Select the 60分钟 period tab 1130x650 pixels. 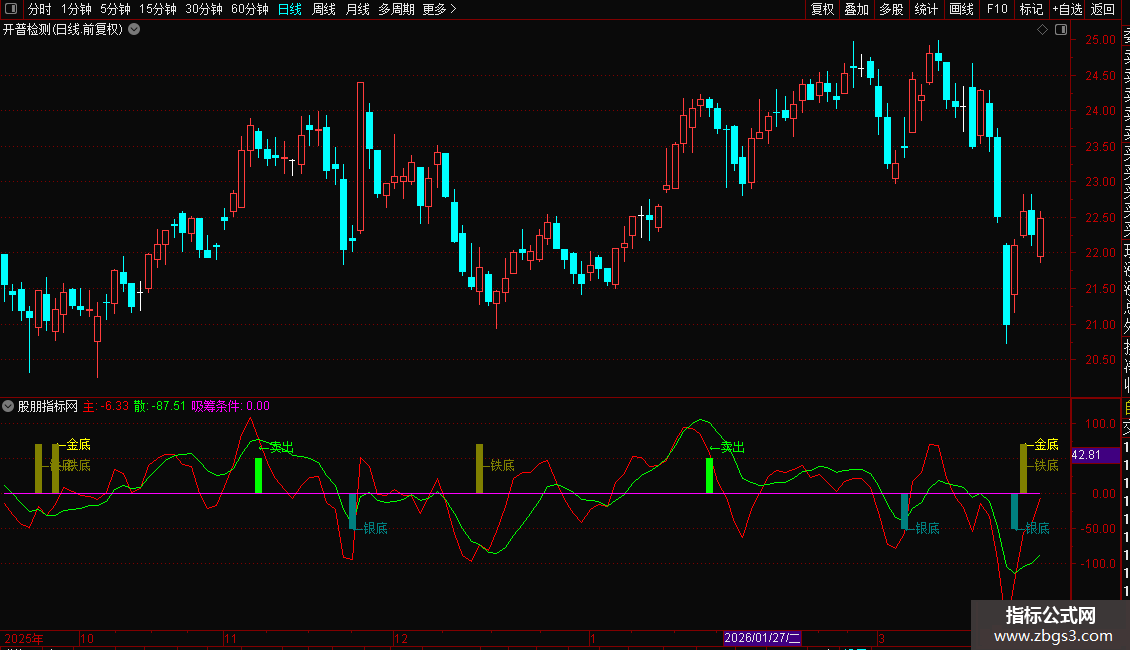(249, 9)
